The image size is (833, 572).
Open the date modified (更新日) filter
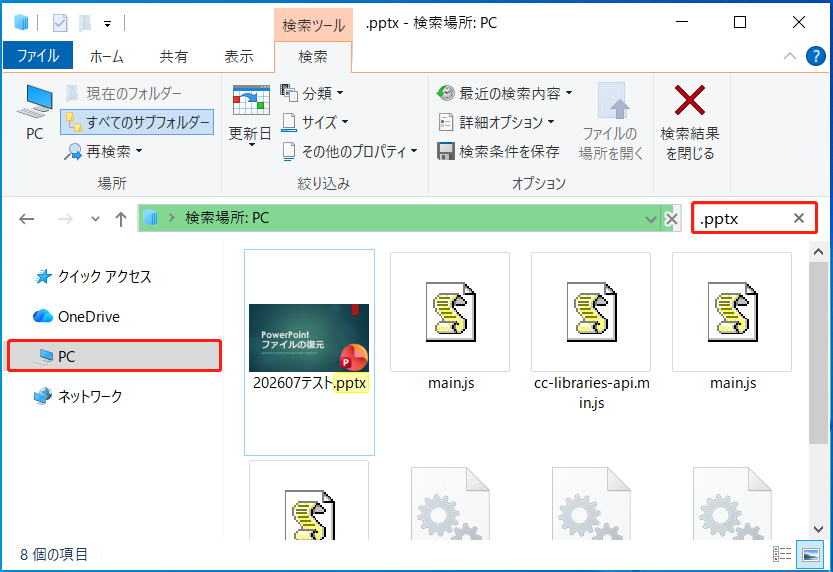click(x=250, y=115)
